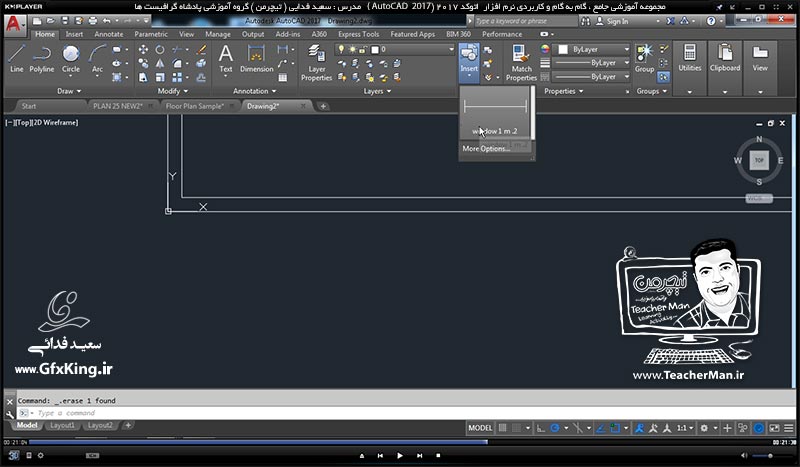The width and height of the screenshot is (800, 467).
Task: Open Layer Properties manager
Action: pos(316,63)
